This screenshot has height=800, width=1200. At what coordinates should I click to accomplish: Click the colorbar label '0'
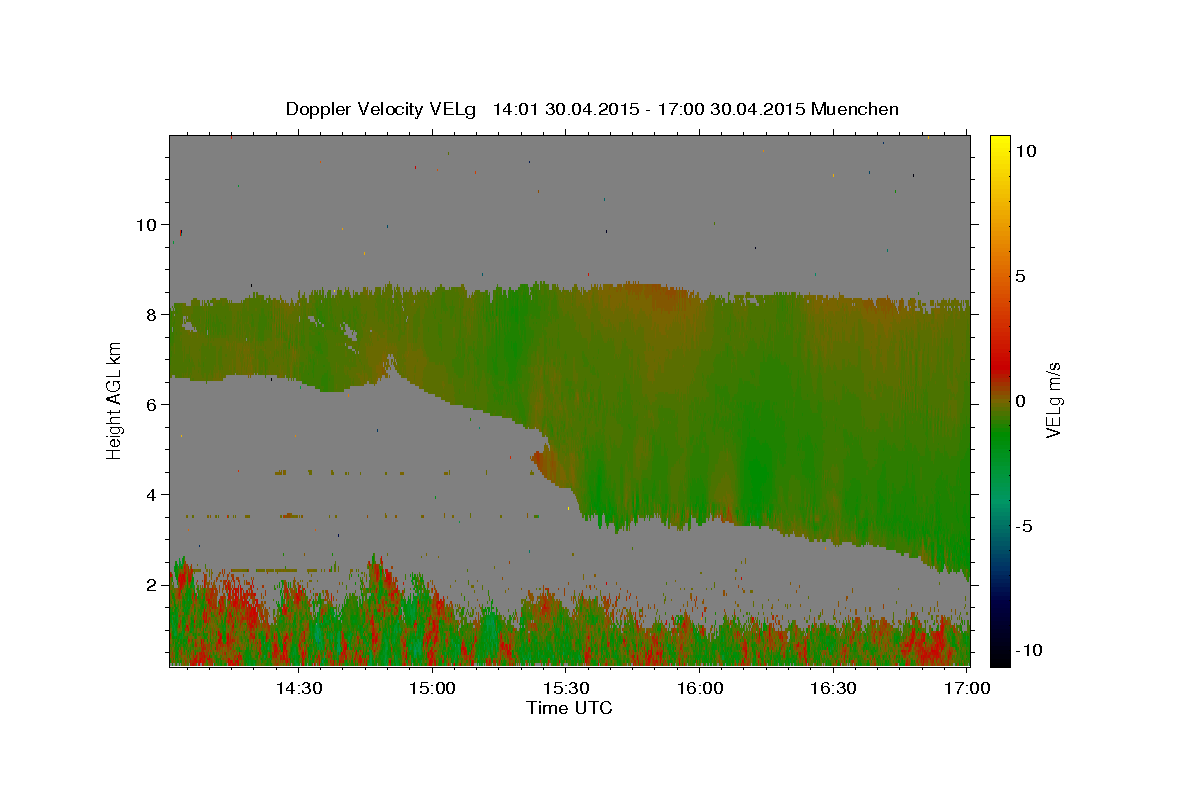1020,401
